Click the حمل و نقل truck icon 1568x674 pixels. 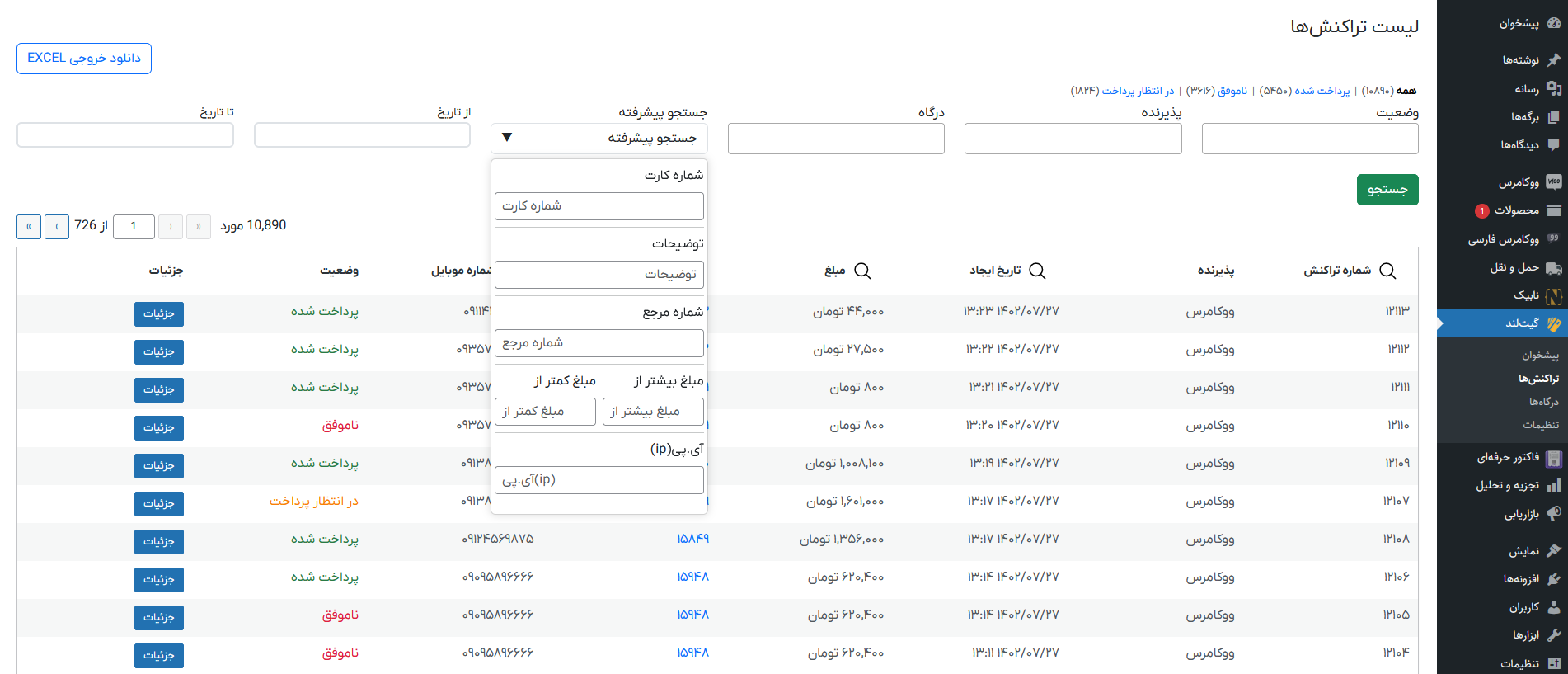[x=1553, y=267]
